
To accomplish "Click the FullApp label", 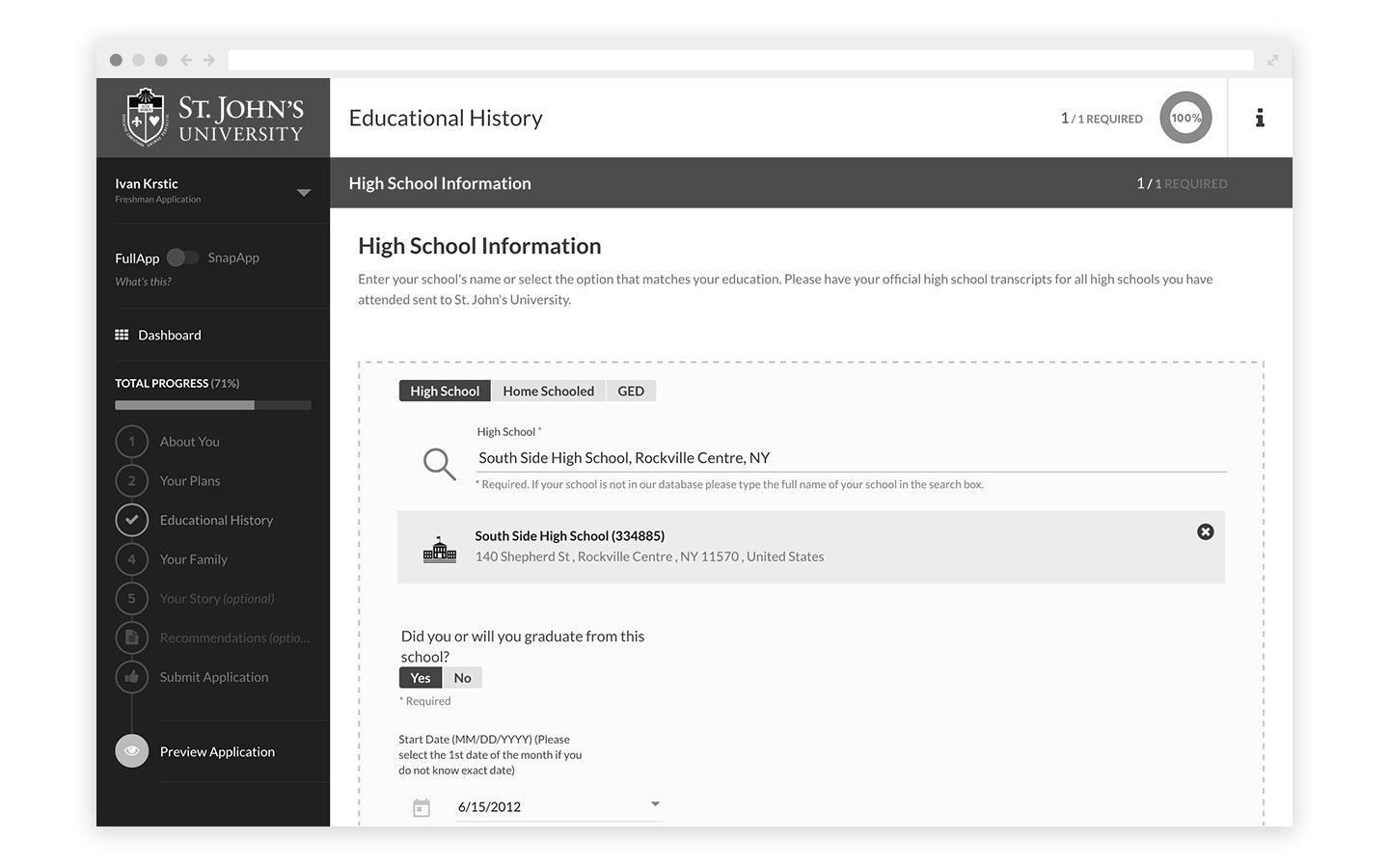I will [x=137, y=258].
